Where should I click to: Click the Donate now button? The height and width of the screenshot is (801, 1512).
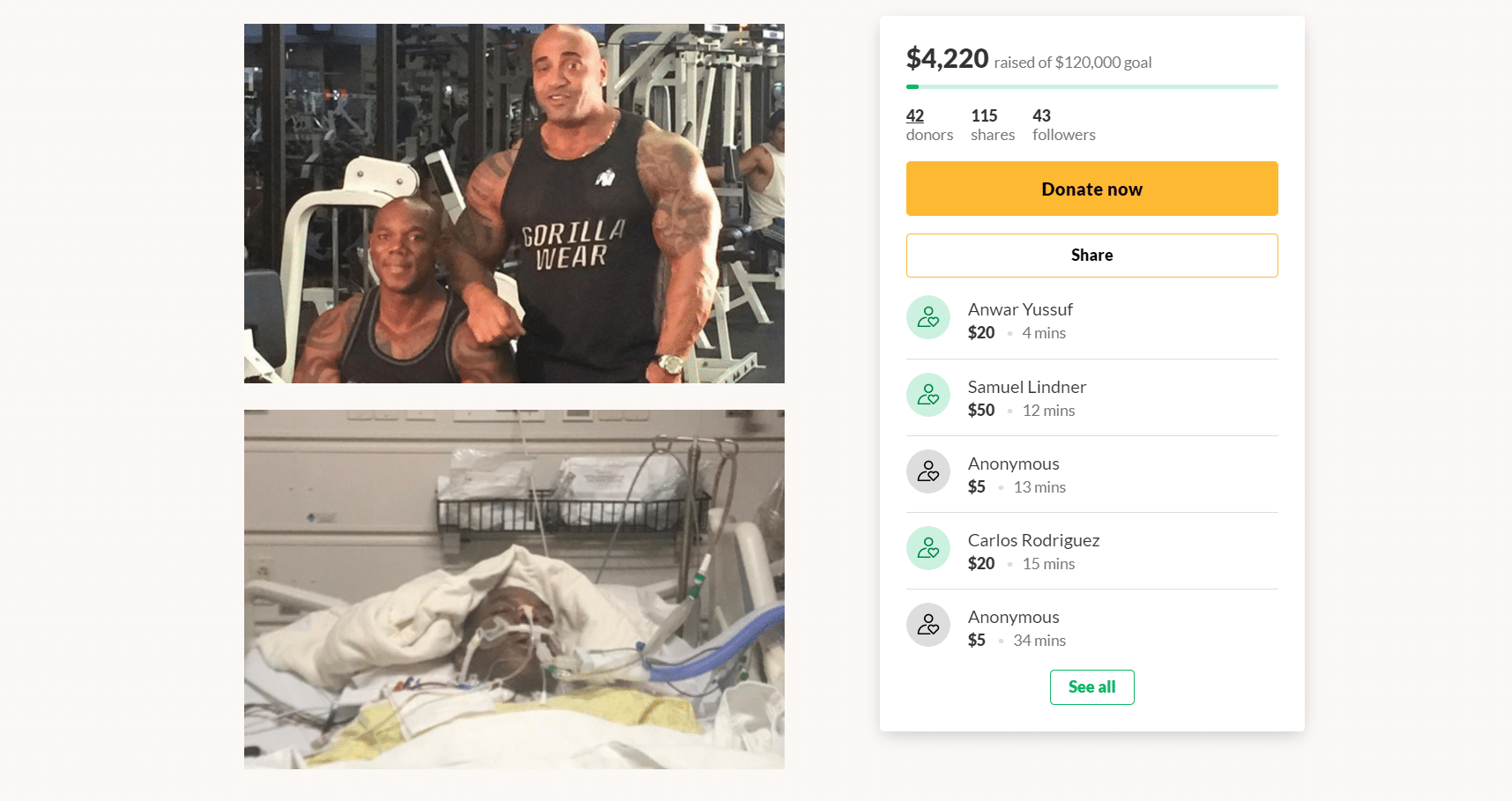(x=1091, y=189)
